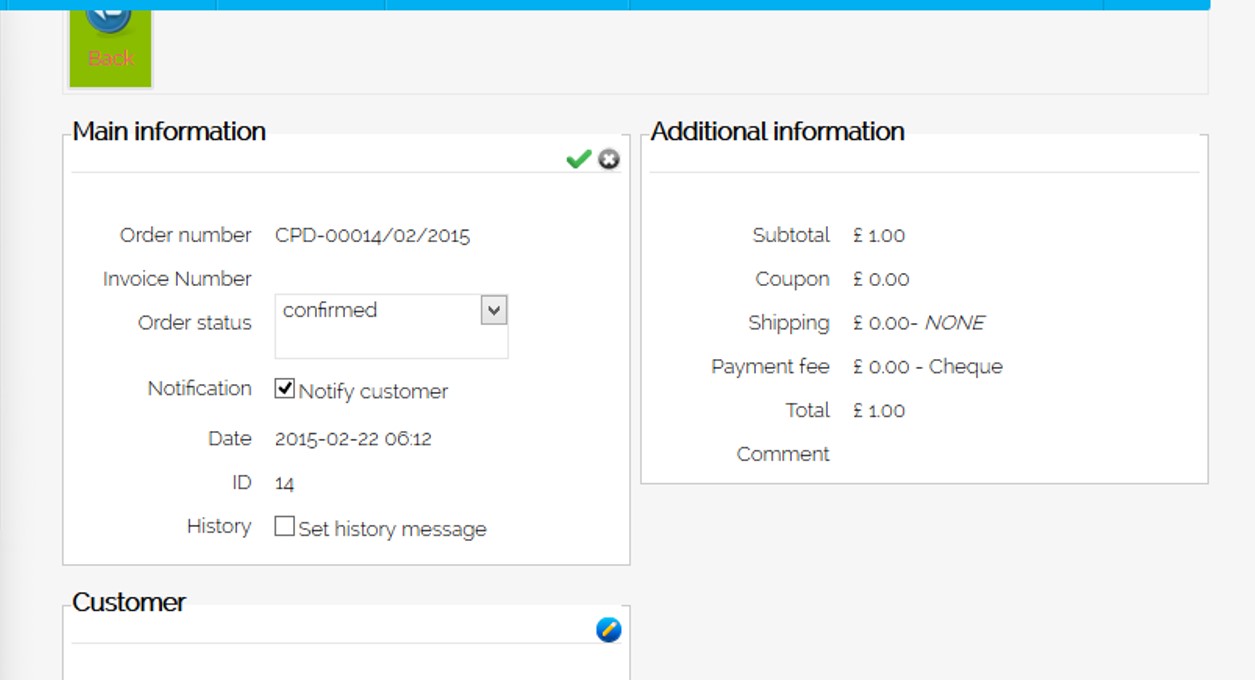This screenshot has height=680, width=1255.
Task: Select the 'confirmed' order status field
Action: pyautogui.click(x=380, y=311)
